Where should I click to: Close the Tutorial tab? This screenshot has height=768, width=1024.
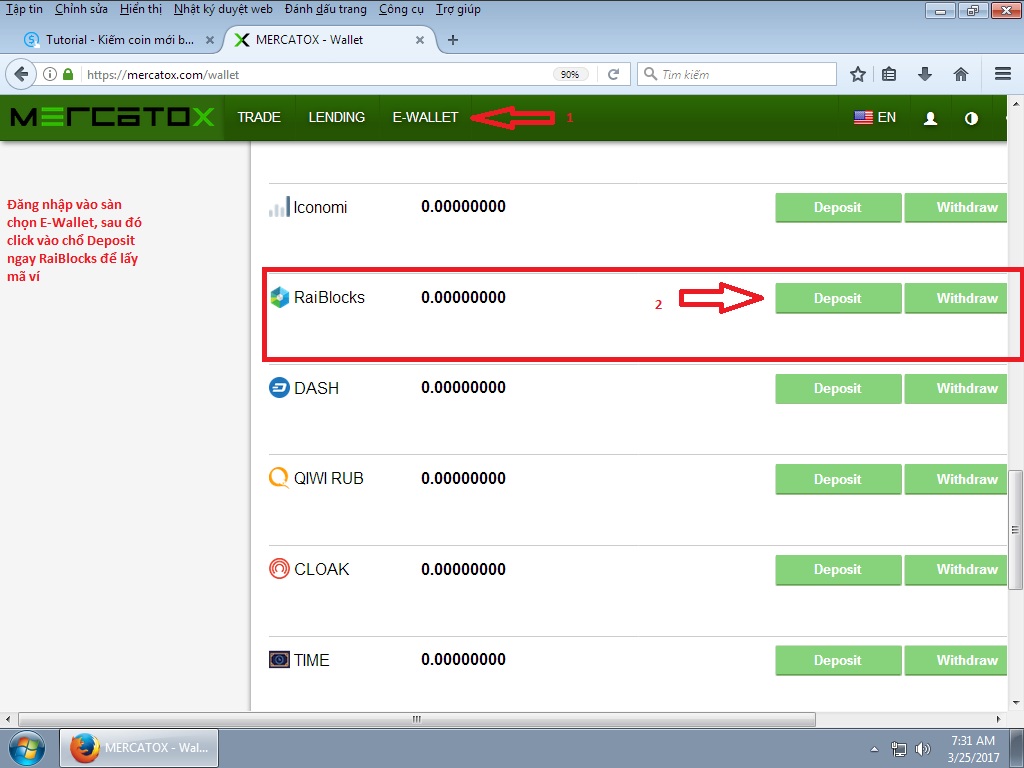coord(210,40)
